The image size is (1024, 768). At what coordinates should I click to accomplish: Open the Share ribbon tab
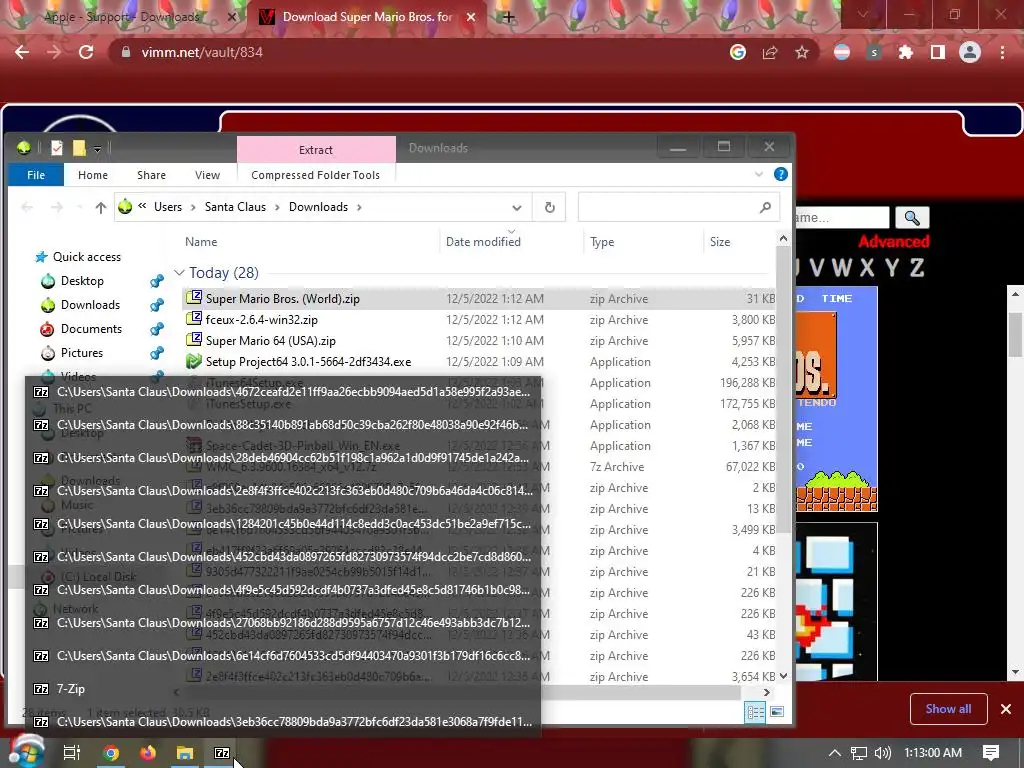click(x=151, y=175)
